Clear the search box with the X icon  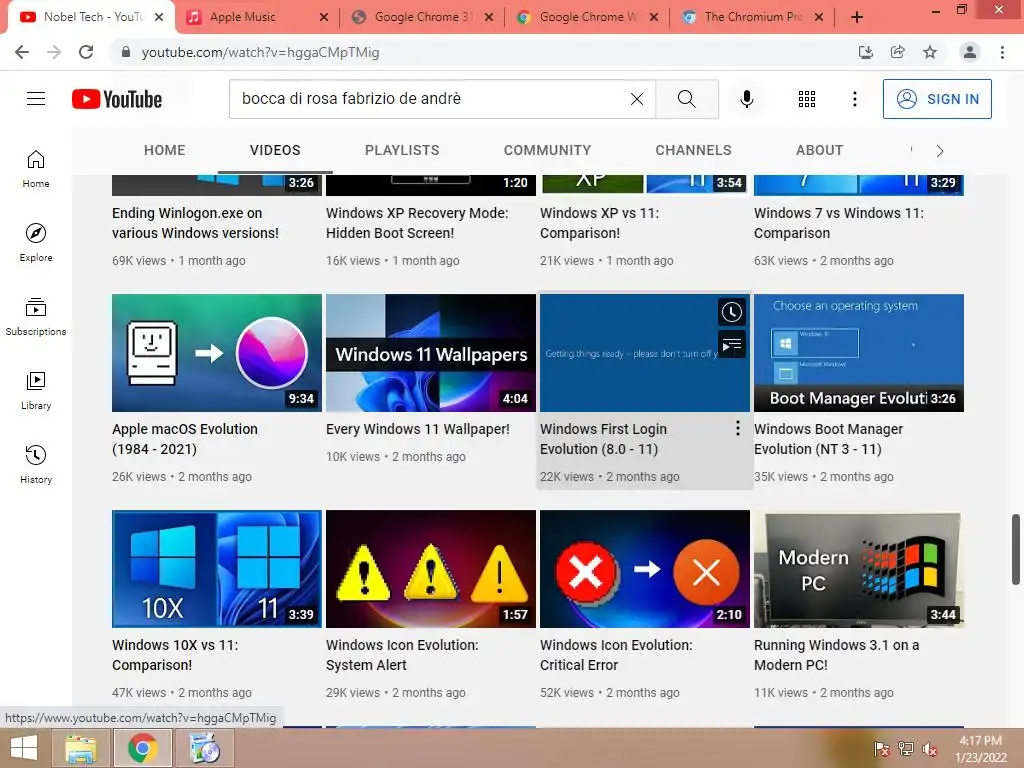[637, 99]
